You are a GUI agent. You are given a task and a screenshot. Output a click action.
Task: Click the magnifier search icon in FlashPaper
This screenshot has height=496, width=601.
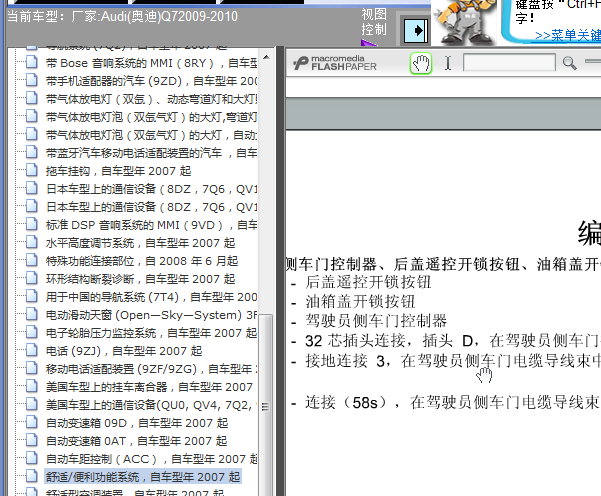tap(569, 63)
